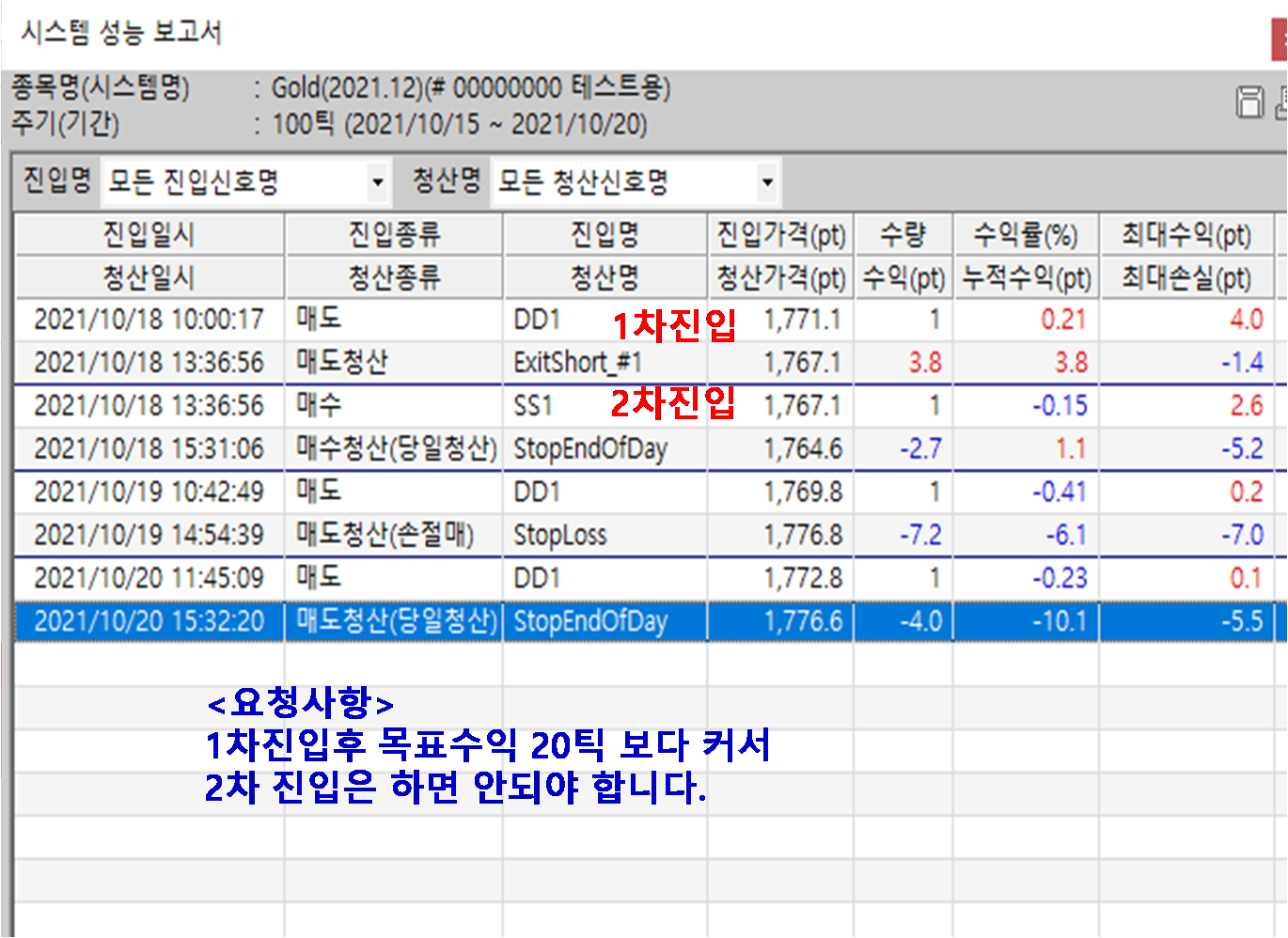Click the 최대수익(pt) column header
This screenshot has height=938, width=1288.
tap(1186, 235)
